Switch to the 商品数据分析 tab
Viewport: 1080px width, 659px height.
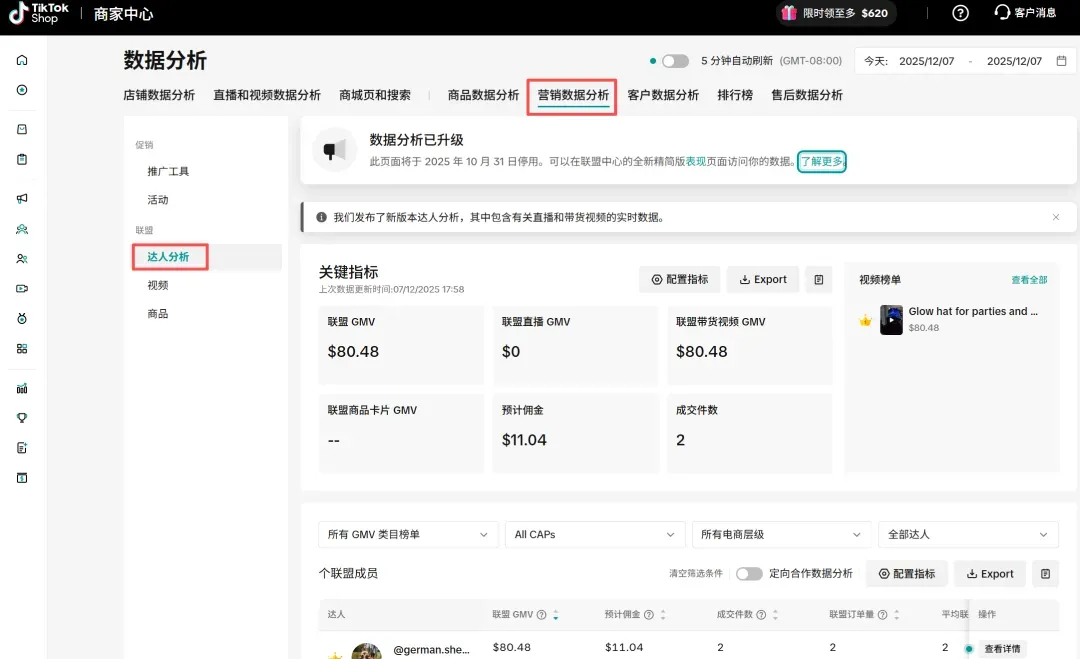pos(483,95)
